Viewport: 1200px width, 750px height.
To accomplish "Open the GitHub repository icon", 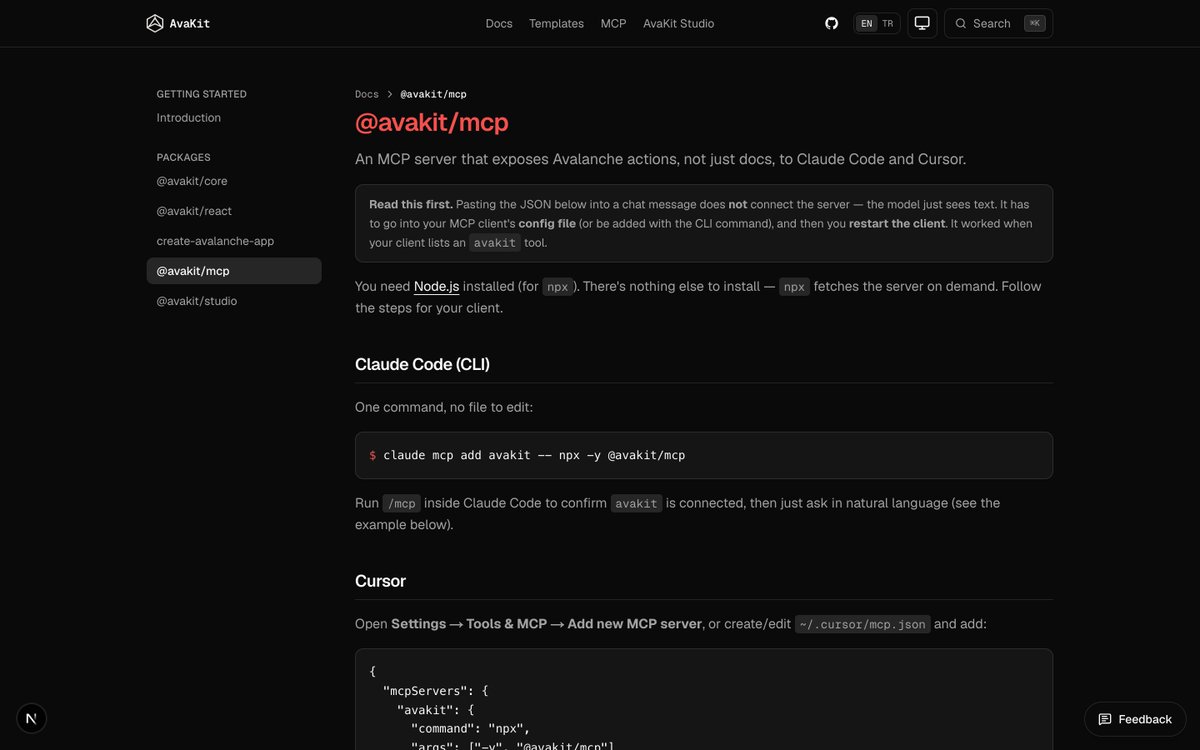I will [831, 23].
